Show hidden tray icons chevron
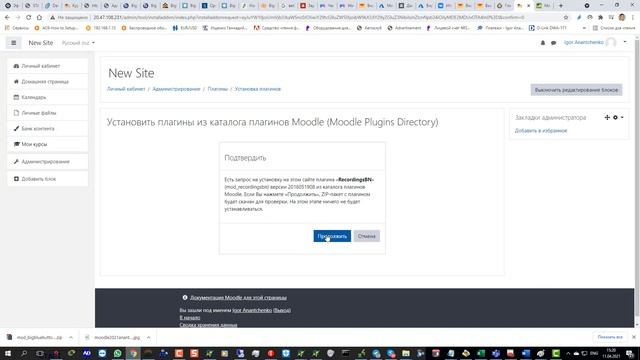The height and width of the screenshot is (360, 640). [568, 353]
